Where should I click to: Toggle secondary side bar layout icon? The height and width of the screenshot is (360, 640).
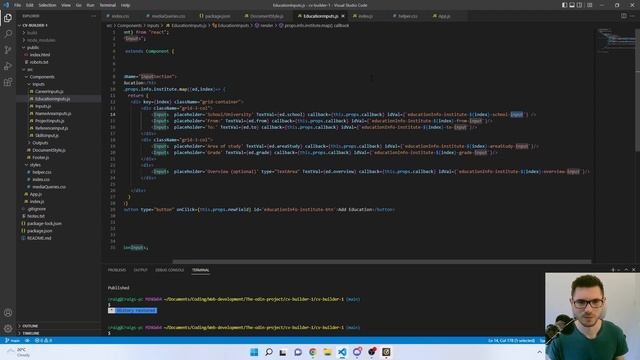point(580,5)
